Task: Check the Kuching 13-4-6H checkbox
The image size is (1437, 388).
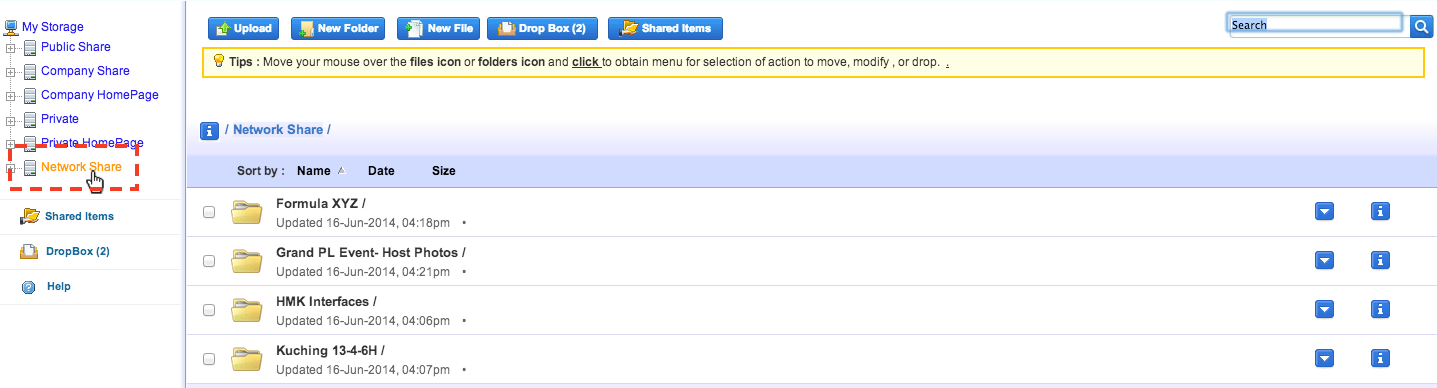Action: tap(209, 359)
